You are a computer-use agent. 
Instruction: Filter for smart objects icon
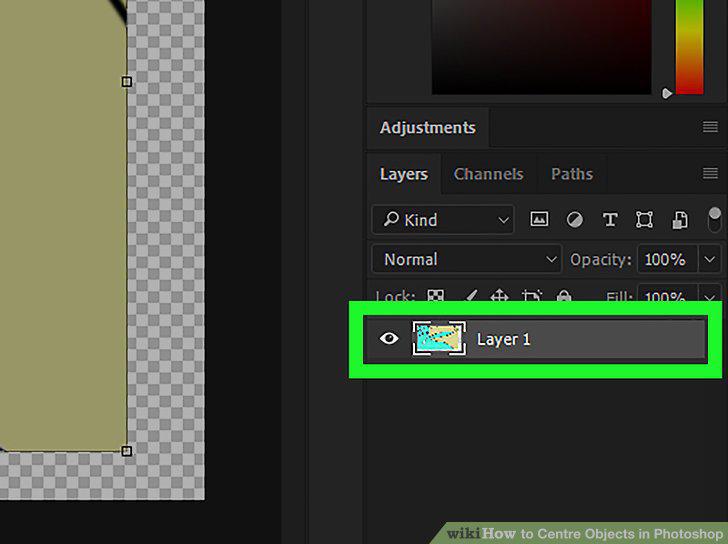coord(680,220)
